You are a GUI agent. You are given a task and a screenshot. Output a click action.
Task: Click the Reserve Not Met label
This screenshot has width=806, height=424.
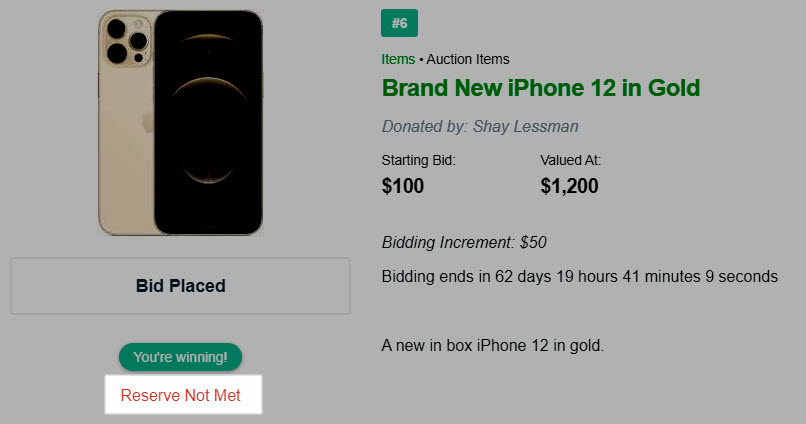[x=180, y=395]
